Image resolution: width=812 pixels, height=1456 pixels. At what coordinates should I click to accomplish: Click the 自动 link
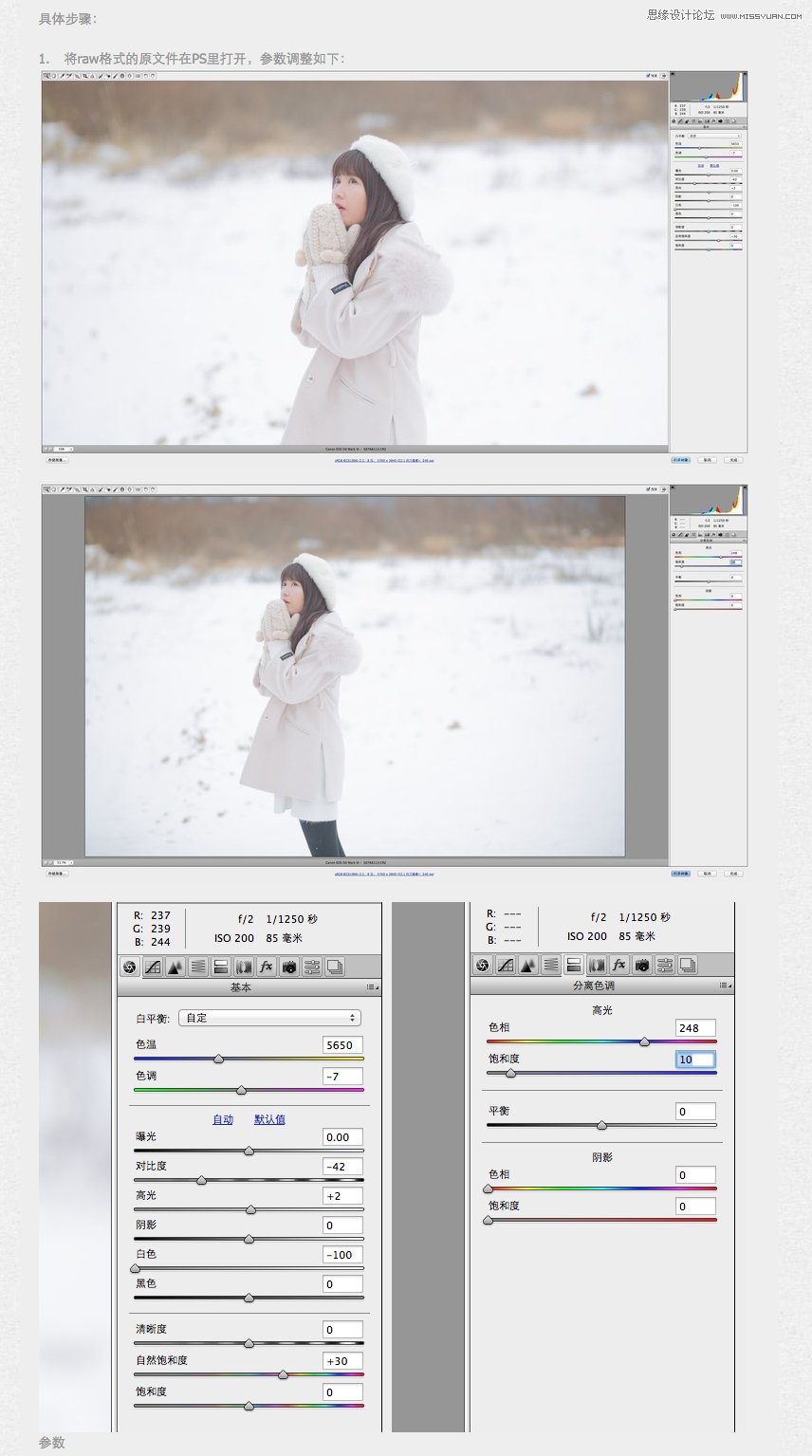[223, 1119]
